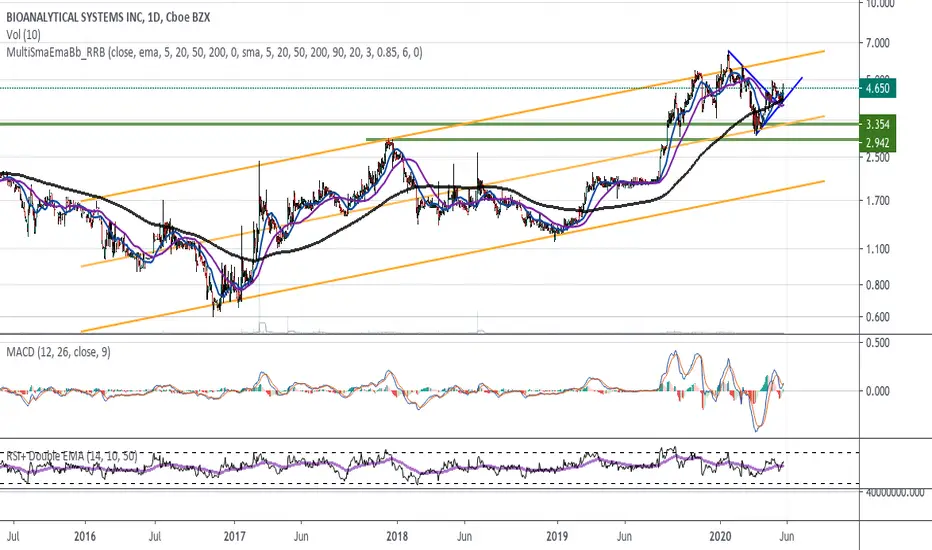Screen dimensions: 932x550
Task: Select the RSI+ Double EMA indicator label
Action: pos(72,456)
